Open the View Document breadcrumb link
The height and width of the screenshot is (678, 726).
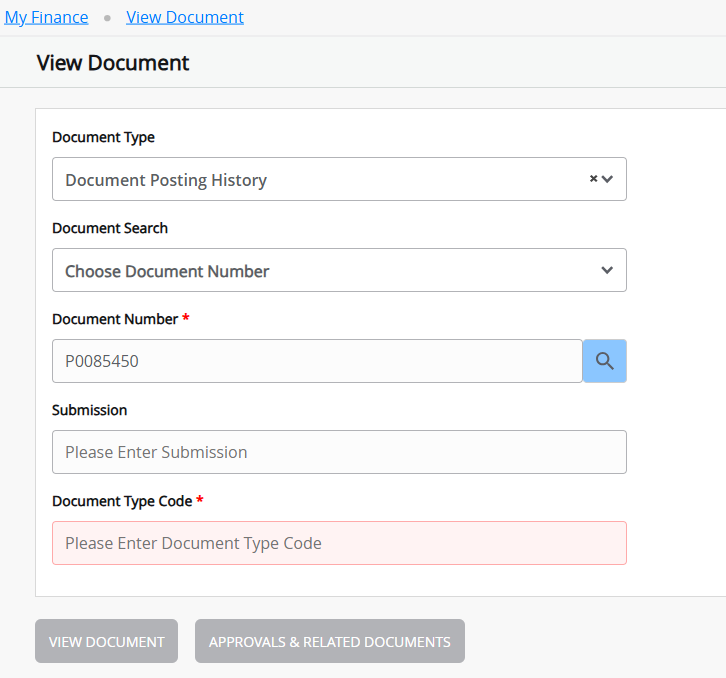(x=185, y=18)
